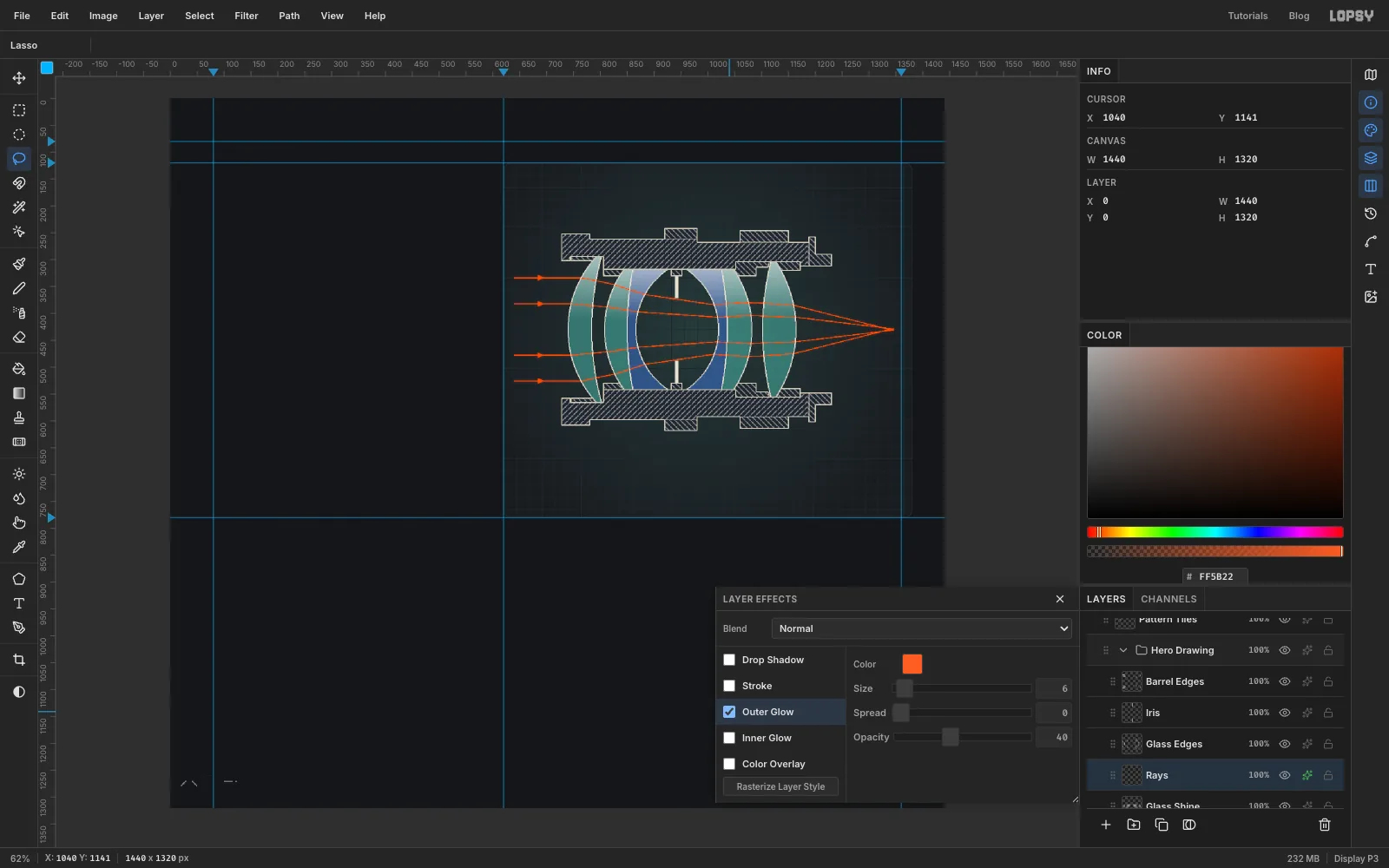
Task: Enable the Color Overlay checkbox
Action: click(x=729, y=764)
